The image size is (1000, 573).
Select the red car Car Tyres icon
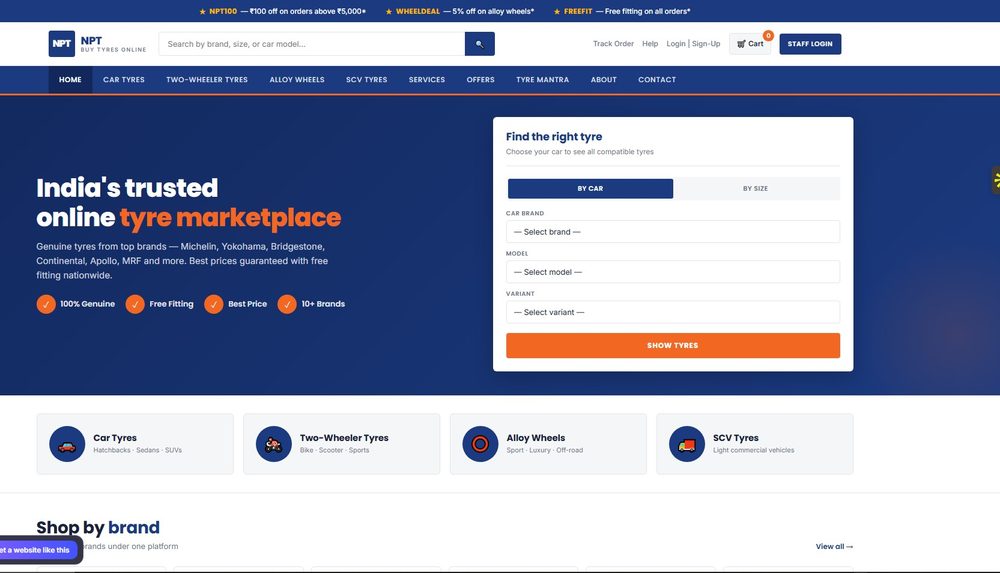point(67,444)
